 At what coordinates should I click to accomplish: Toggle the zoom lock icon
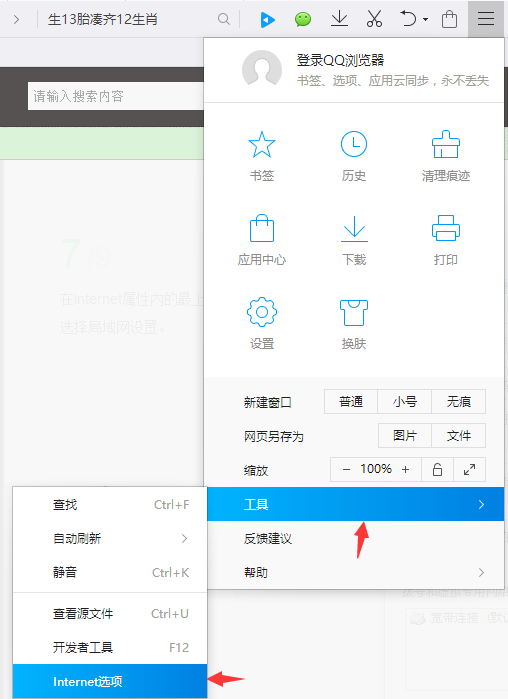(437, 469)
